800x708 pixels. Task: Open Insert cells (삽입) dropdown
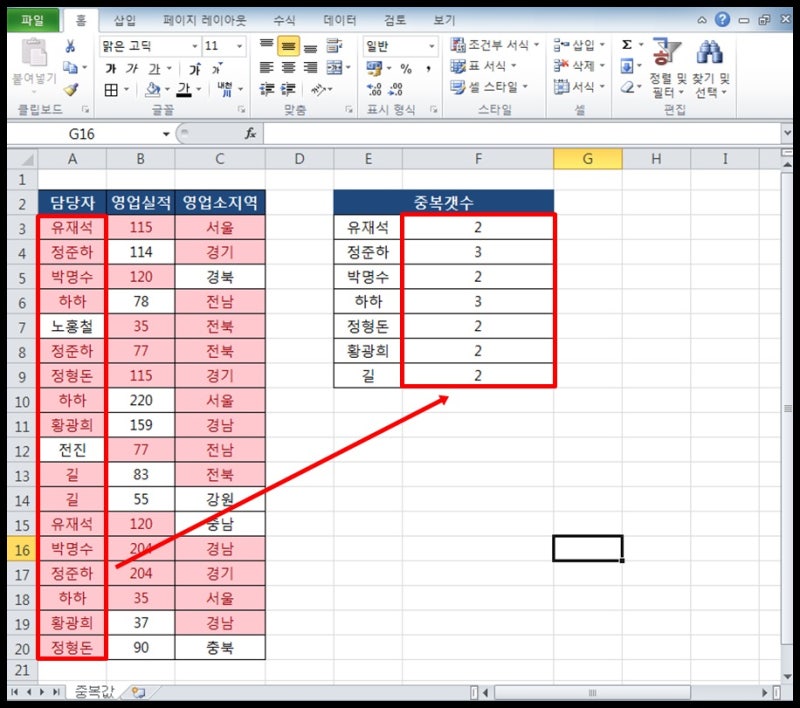point(579,45)
